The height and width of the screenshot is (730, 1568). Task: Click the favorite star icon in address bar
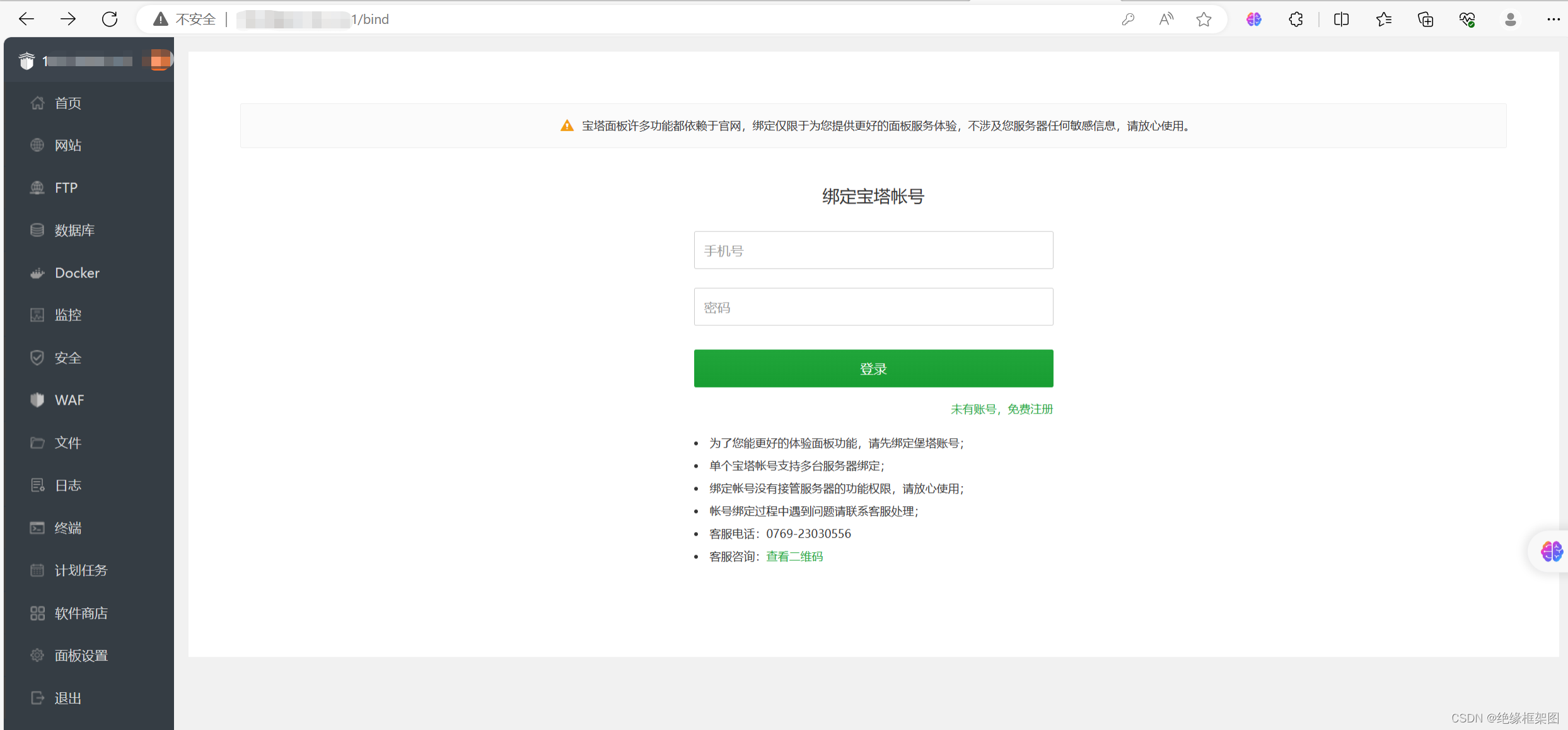point(1204,20)
